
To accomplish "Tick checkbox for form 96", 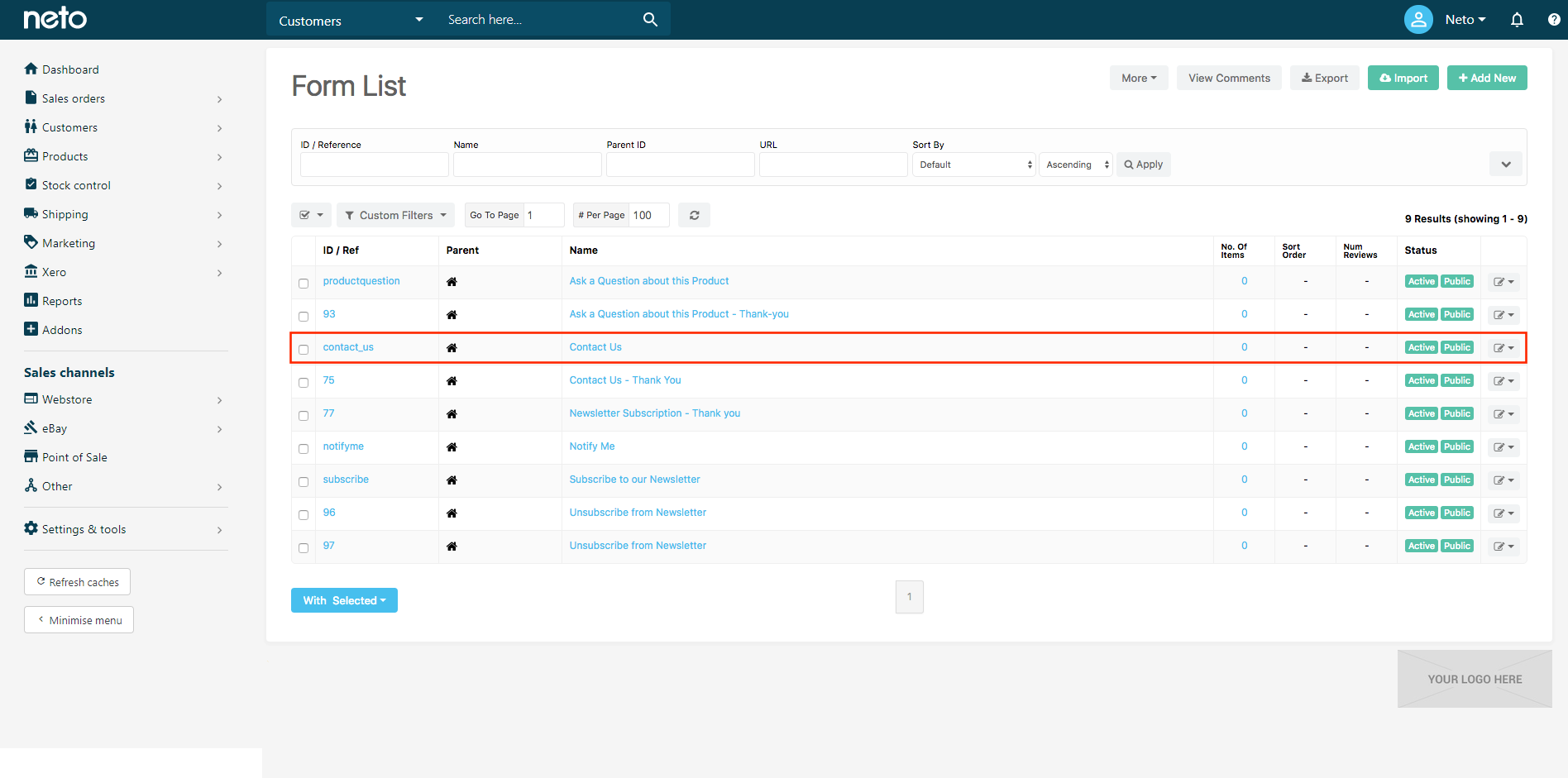I will 304,515.
